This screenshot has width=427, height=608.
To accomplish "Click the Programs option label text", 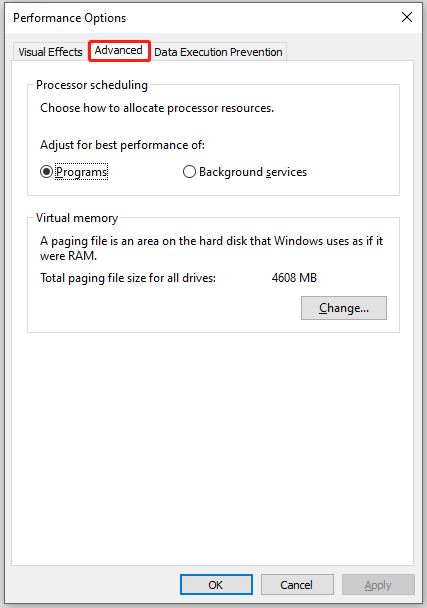I will click(x=81, y=172).
